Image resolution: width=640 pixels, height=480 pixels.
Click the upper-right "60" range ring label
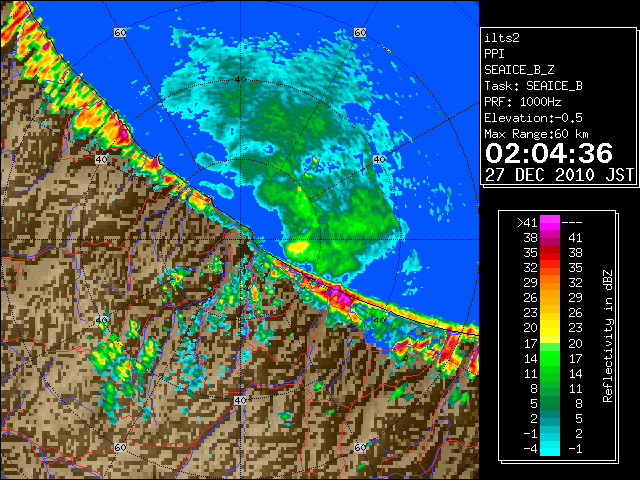(360, 32)
